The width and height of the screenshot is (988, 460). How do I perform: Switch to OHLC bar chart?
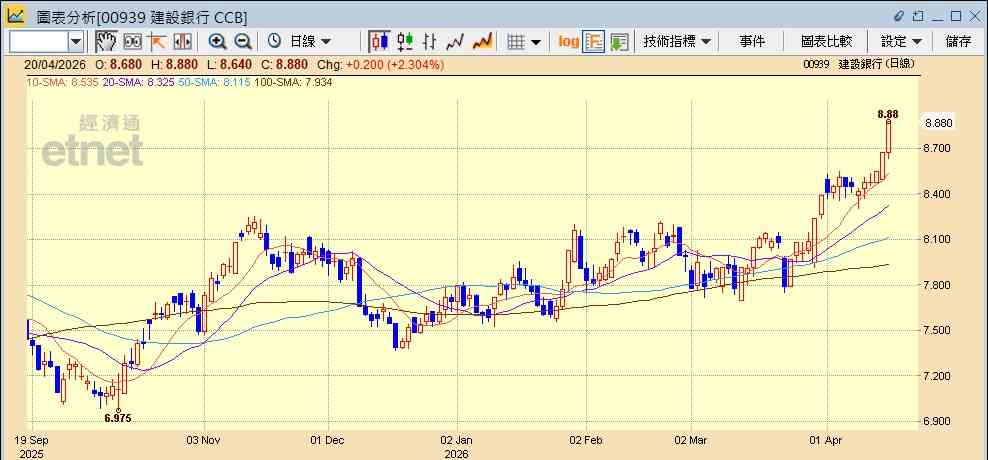(x=430, y=42)
